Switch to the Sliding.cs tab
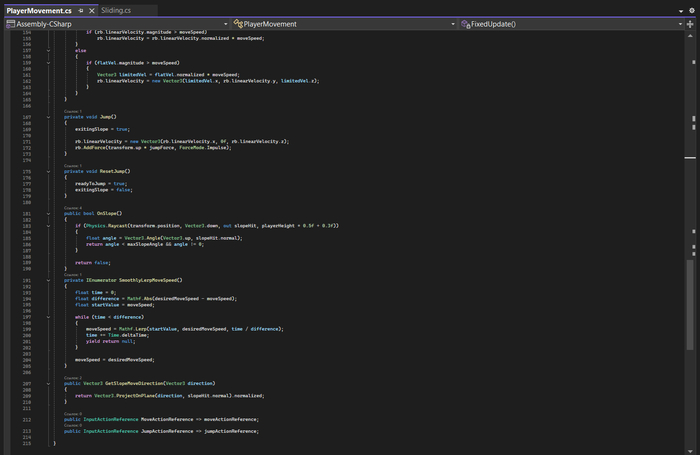Screen dimensions: 700x455 116,9
